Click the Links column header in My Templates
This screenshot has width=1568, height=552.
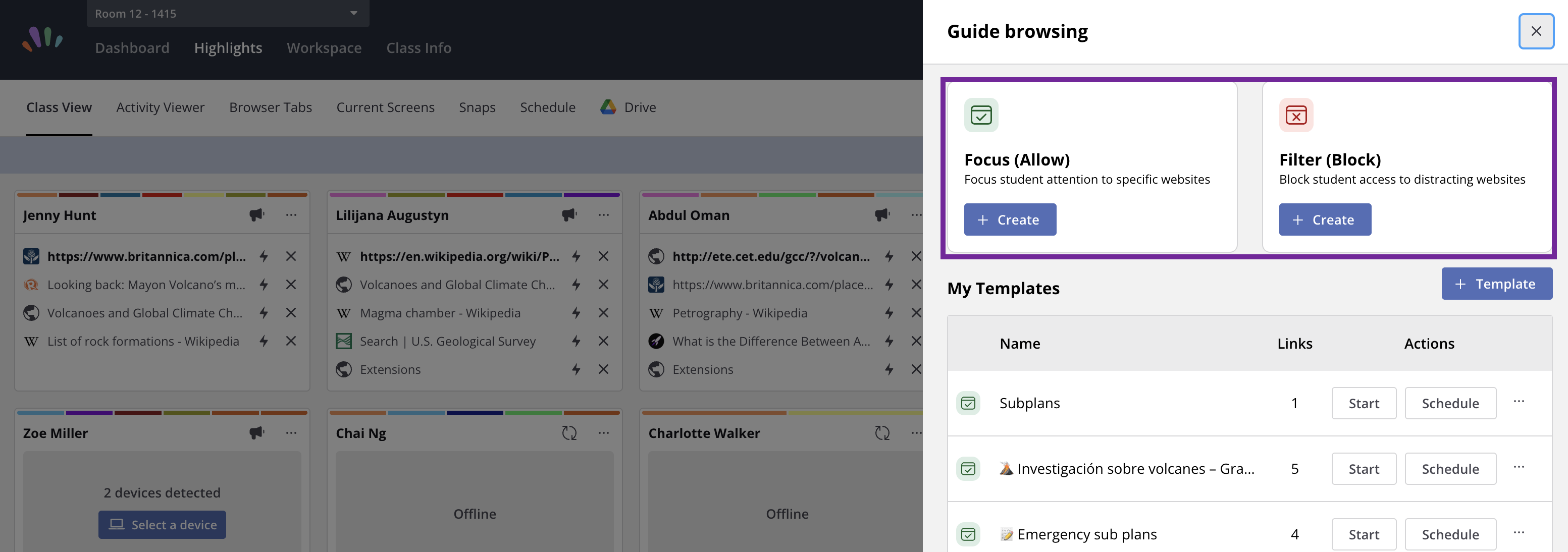click(x=1295, y=343)
